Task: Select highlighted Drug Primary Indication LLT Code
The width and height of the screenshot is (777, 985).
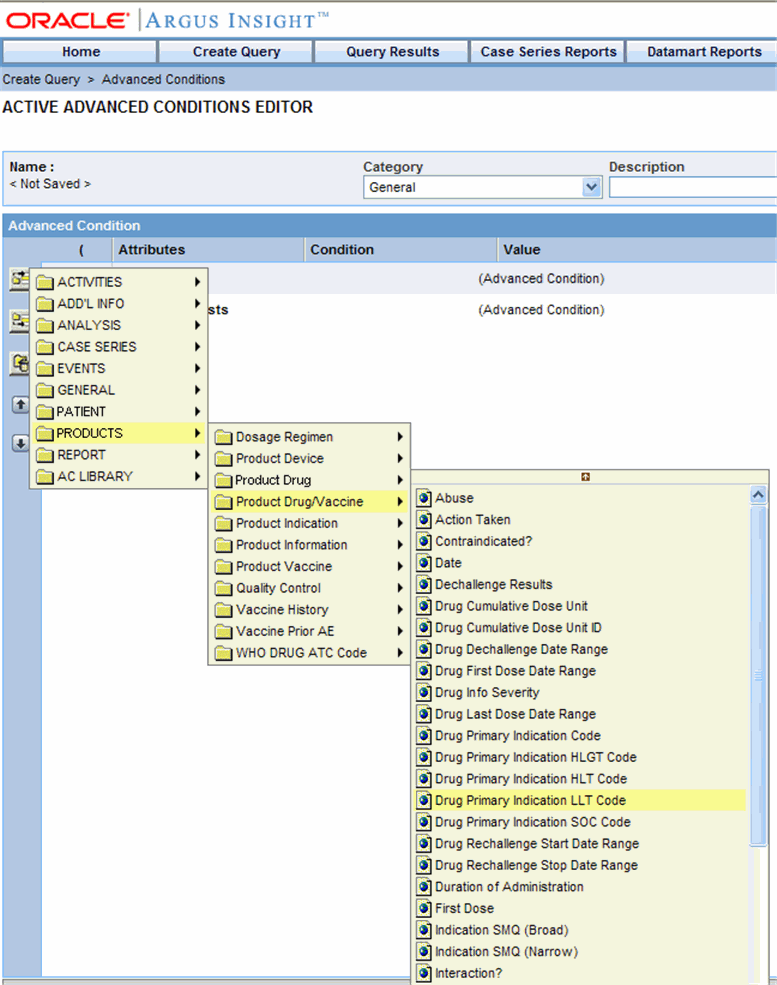Action: 580,800
